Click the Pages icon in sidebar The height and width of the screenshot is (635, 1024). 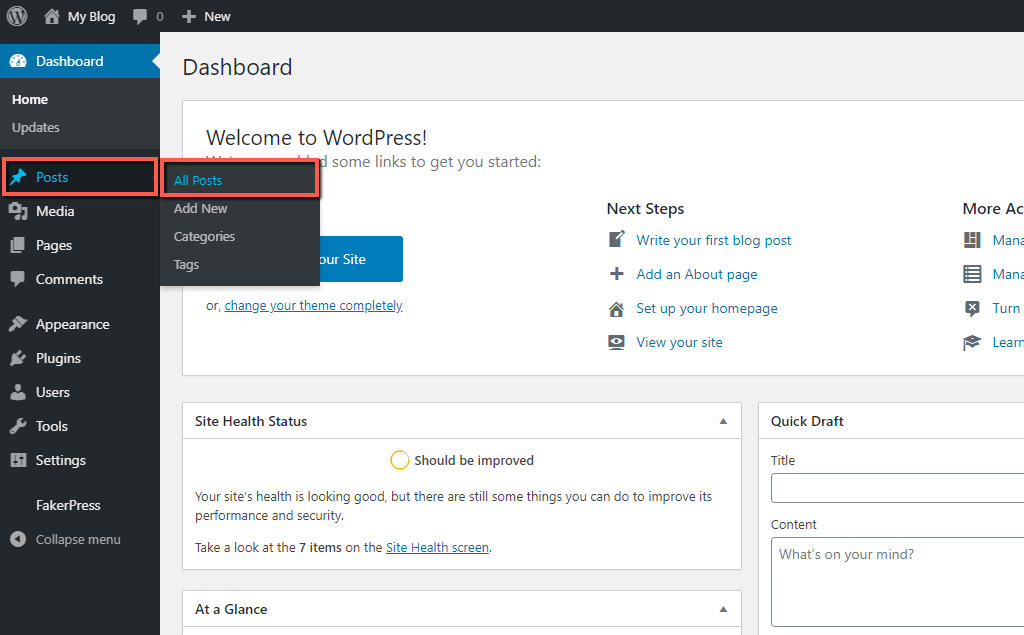point(18,245)
